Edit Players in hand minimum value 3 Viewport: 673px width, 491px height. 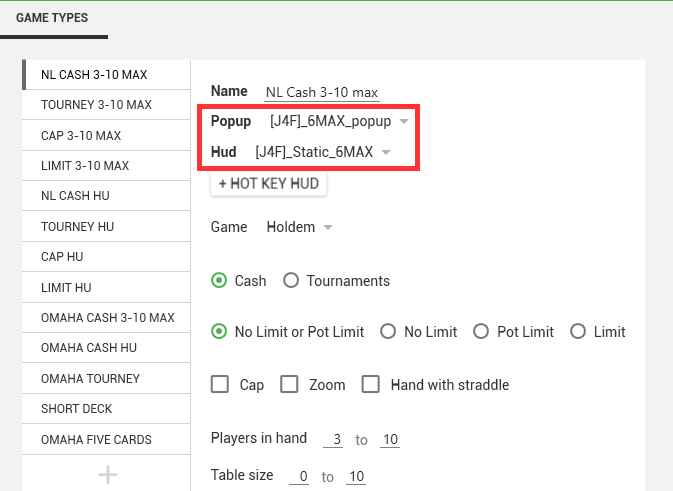333,439
